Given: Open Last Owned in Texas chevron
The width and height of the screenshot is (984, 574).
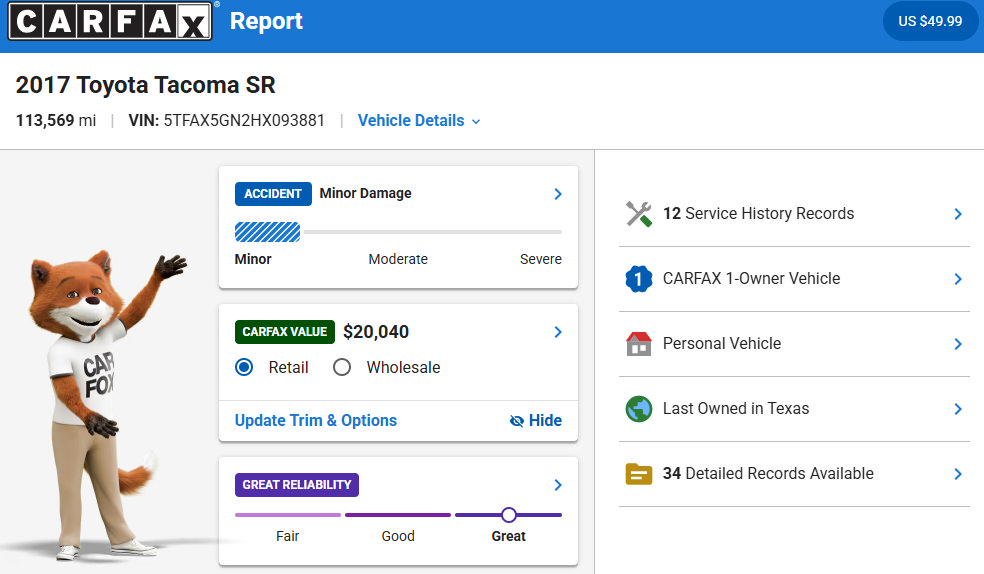Looking at the screenshot, I should click(x=958, y=409).
